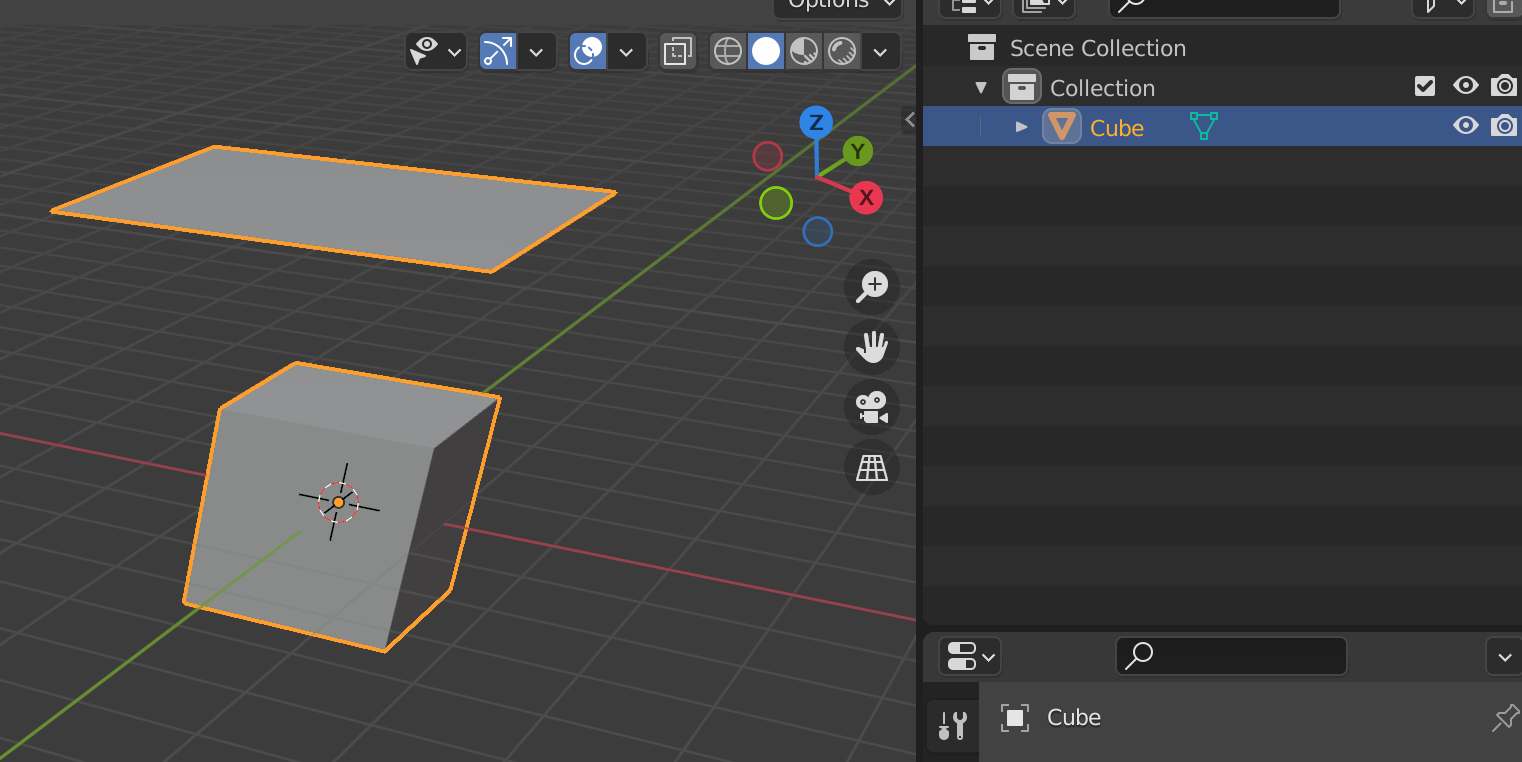The image size is (1522, 762).
Task: Click the negative Y axis green circle
Action: pos(776,203)
